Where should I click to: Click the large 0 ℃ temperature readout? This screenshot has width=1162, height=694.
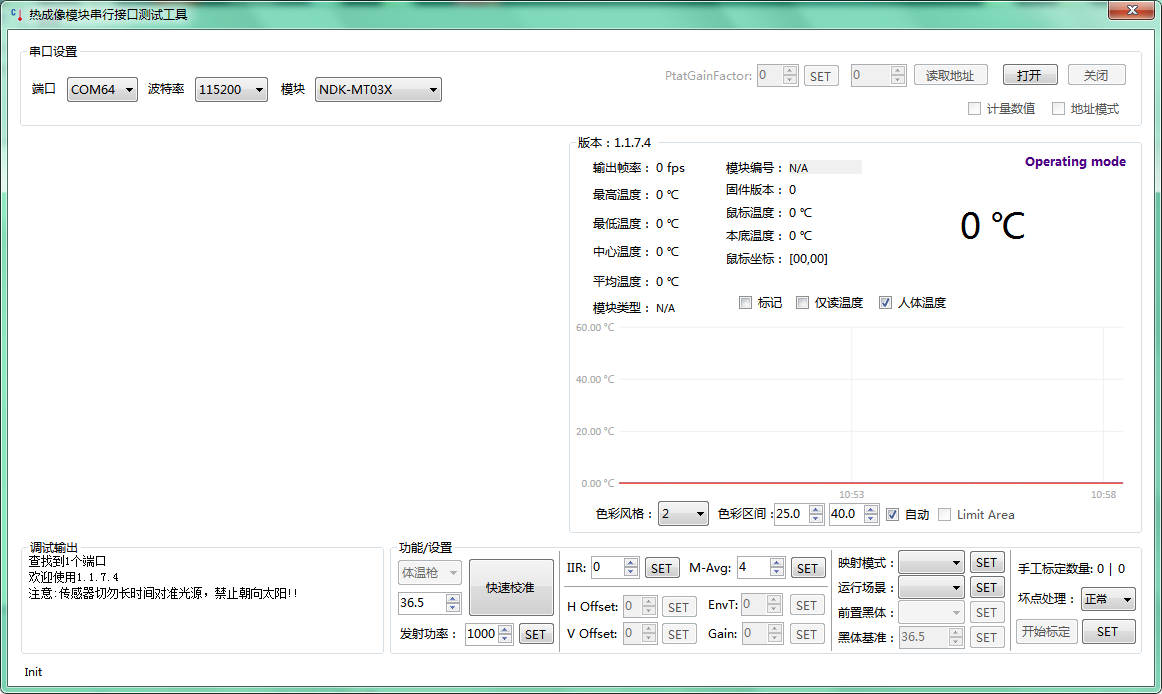coord(993,225)
